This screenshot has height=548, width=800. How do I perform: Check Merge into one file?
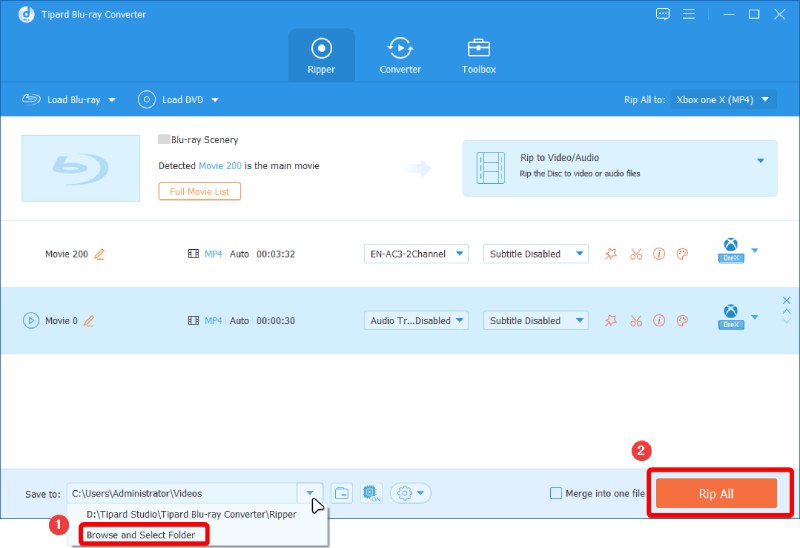click(x=556, y=493)
